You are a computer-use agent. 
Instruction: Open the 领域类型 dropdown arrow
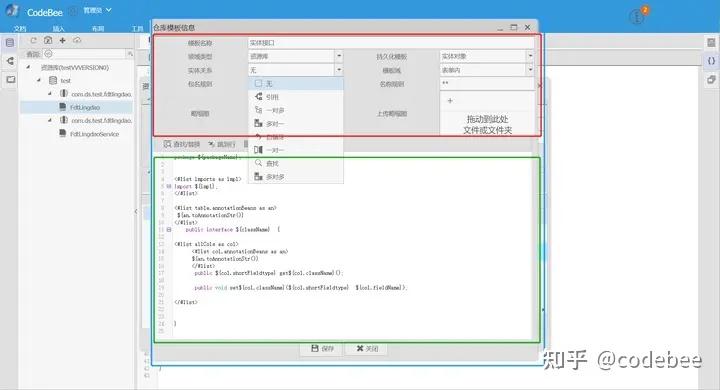pos(339,56)
